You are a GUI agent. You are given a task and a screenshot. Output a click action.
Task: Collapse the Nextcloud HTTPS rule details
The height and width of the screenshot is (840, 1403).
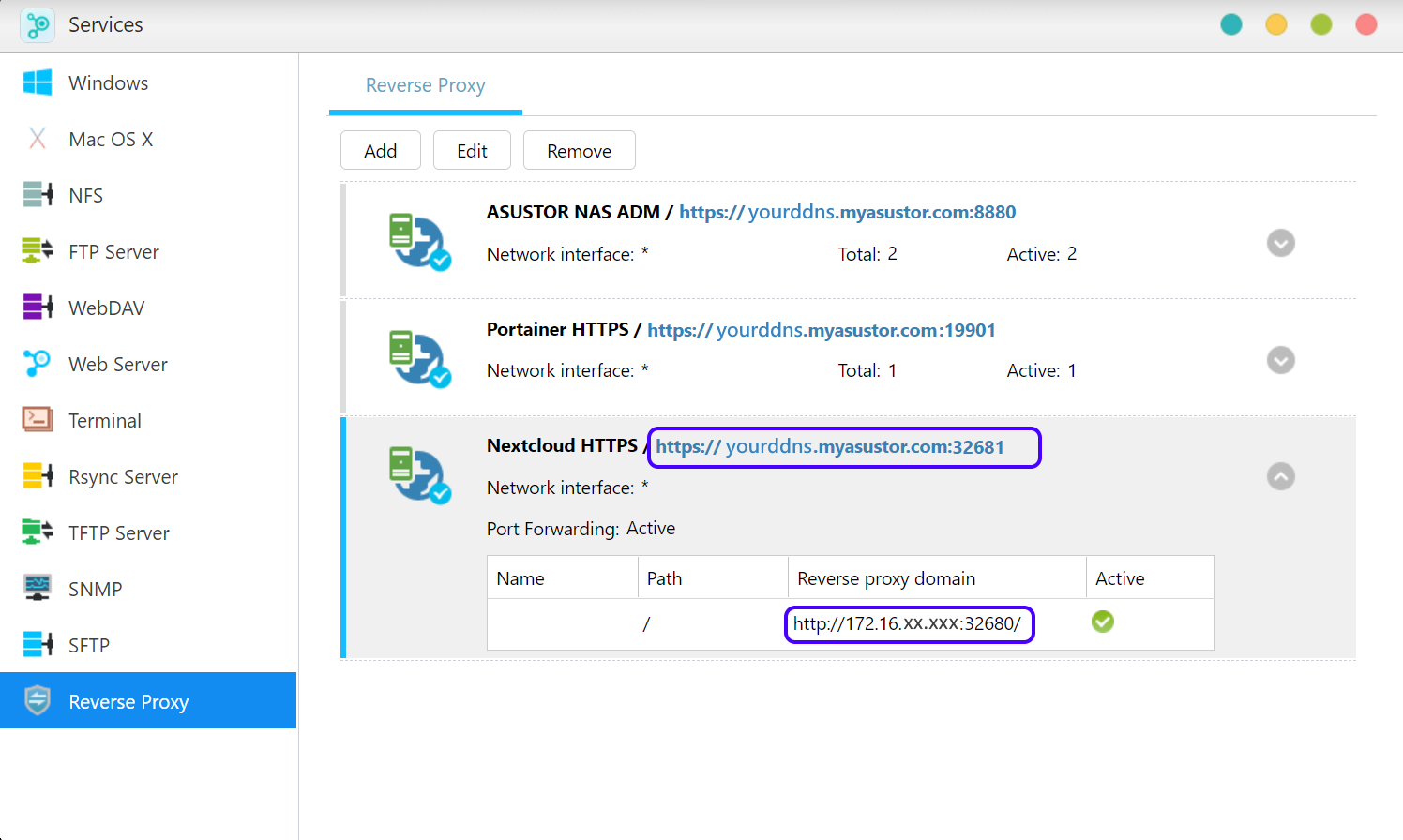[1281, 476]
